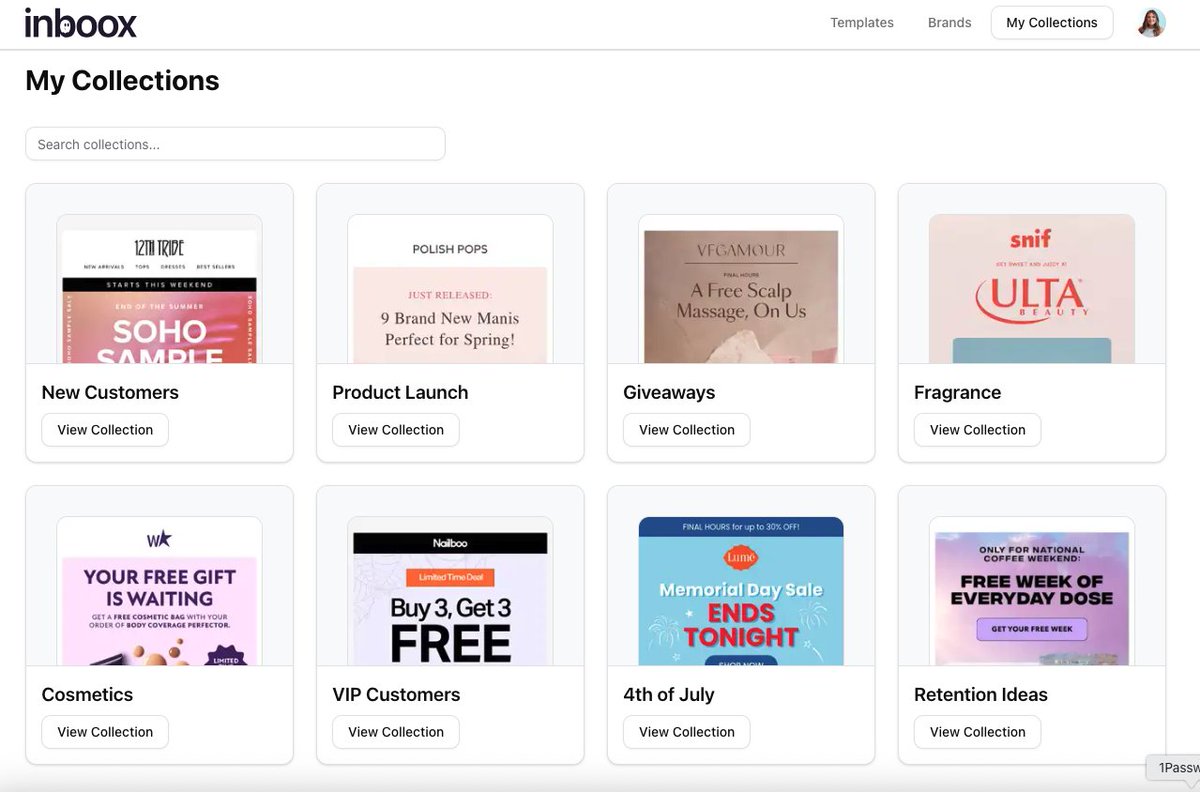Click the New Customers collection title

(110, 392)
